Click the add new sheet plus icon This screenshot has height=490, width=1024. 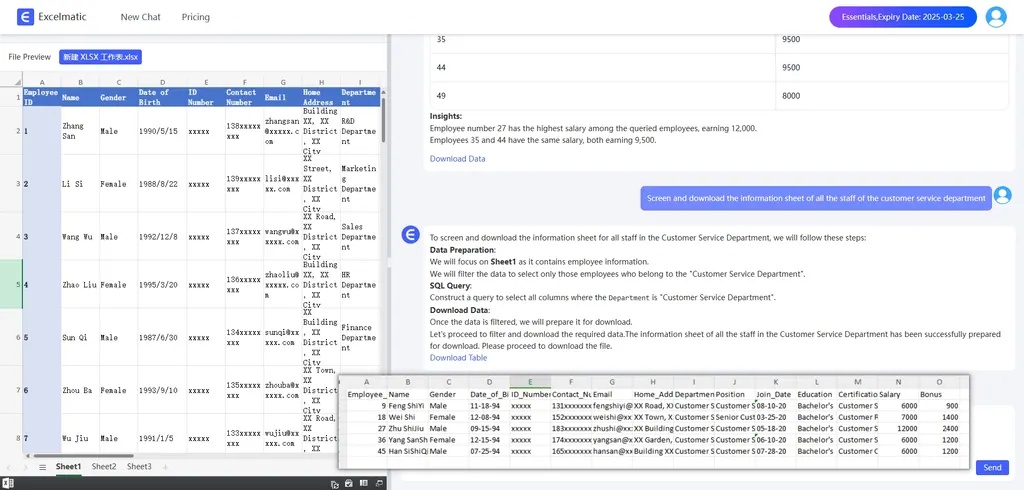(166, 467)
